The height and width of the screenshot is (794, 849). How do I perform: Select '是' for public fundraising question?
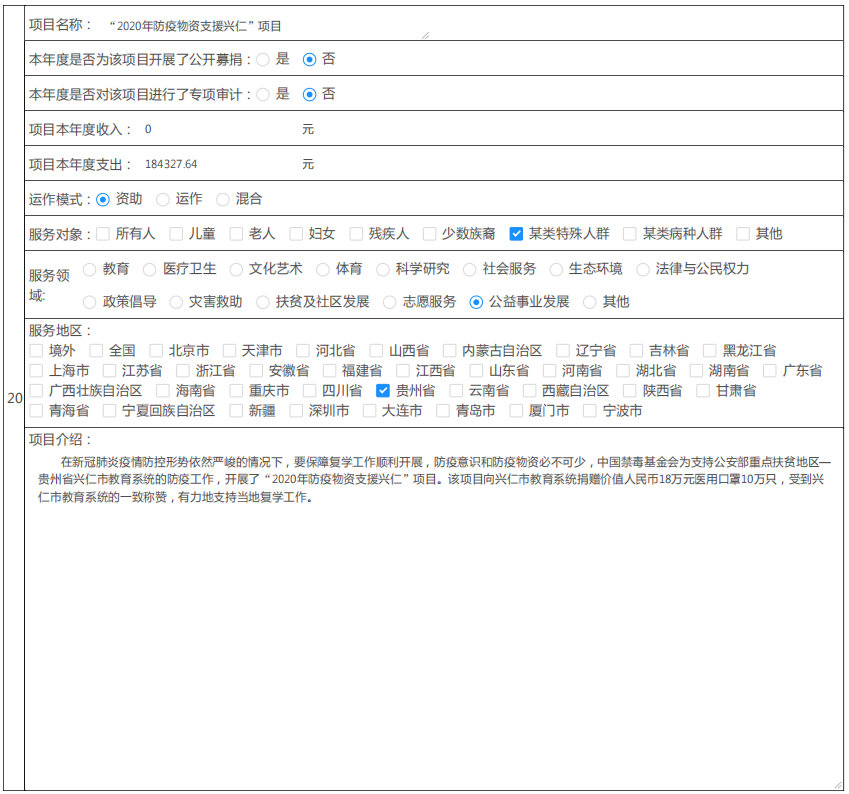[x=263, y=60]
